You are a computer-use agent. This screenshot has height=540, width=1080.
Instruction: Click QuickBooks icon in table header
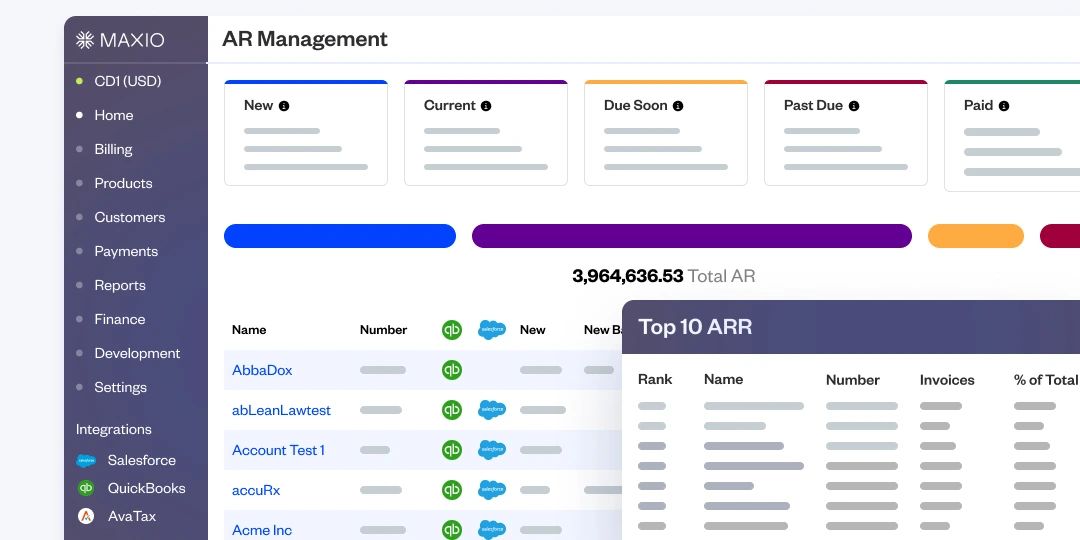(x=452, y=330)
